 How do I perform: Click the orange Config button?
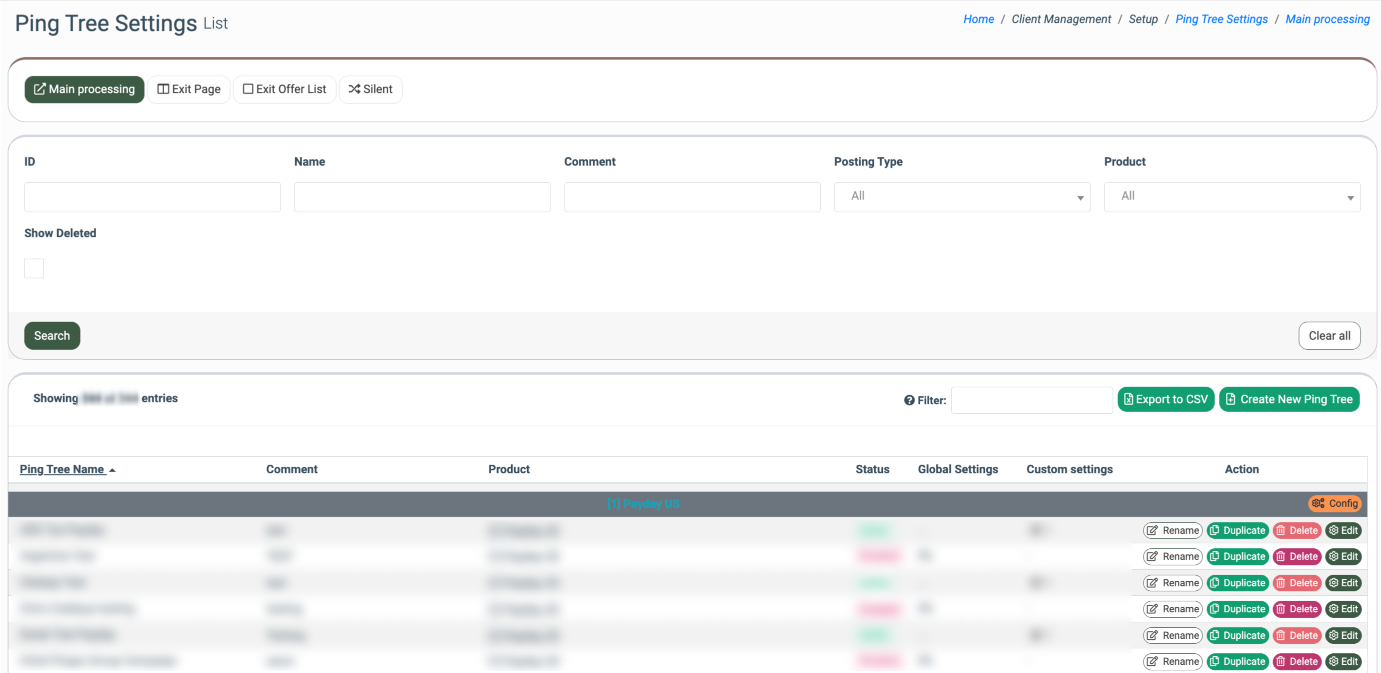click(x=1335, y=504)
